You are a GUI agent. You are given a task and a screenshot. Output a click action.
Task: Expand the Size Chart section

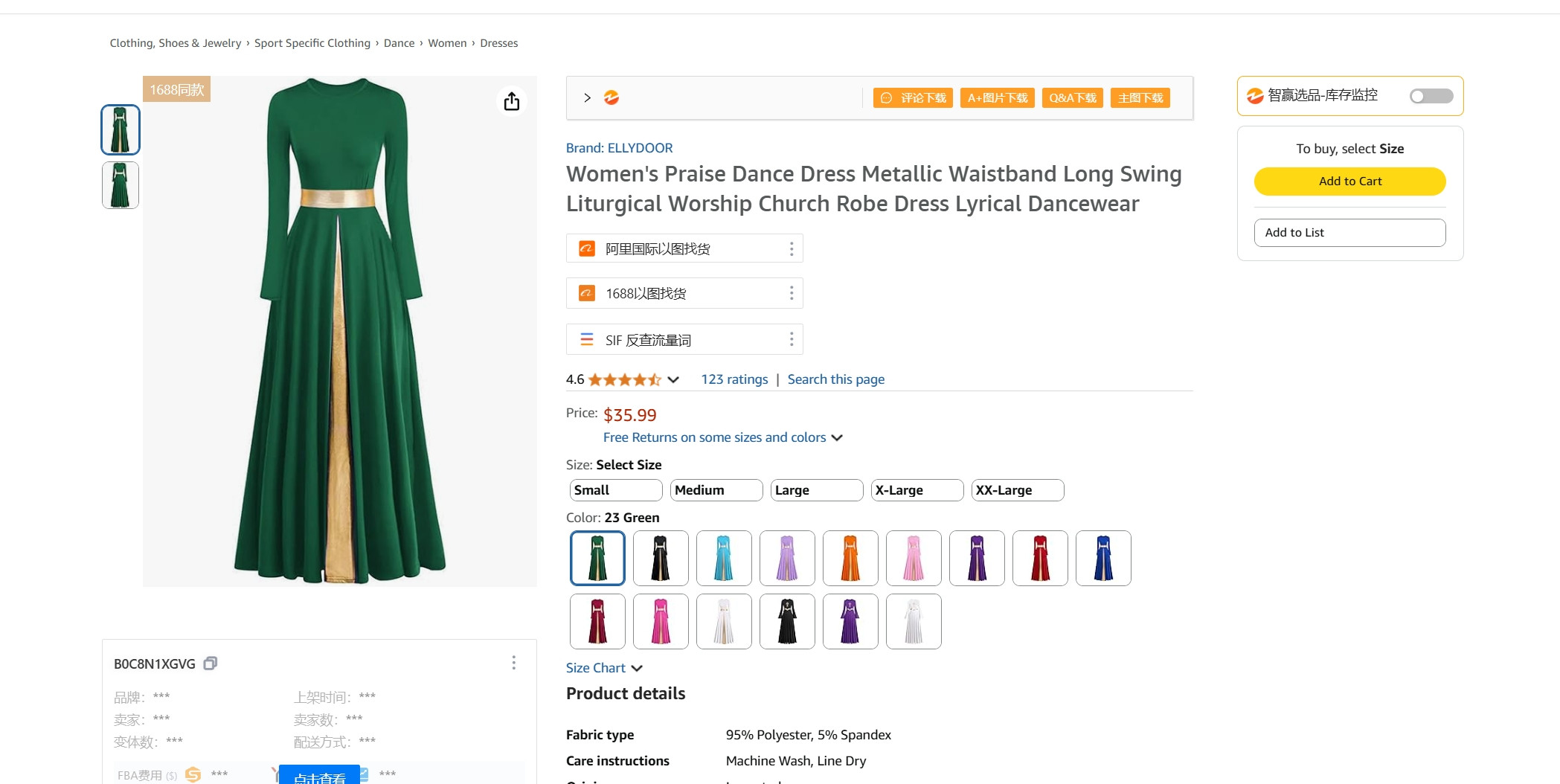click(x=603, y=668)
